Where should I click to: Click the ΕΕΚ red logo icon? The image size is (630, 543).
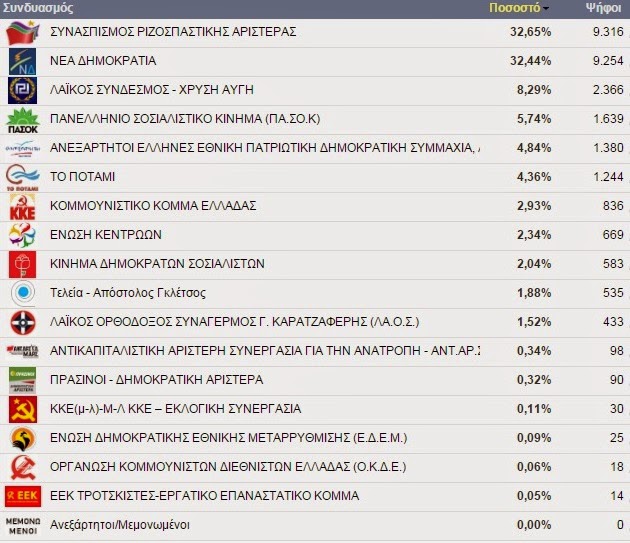(x=22, y=497)
